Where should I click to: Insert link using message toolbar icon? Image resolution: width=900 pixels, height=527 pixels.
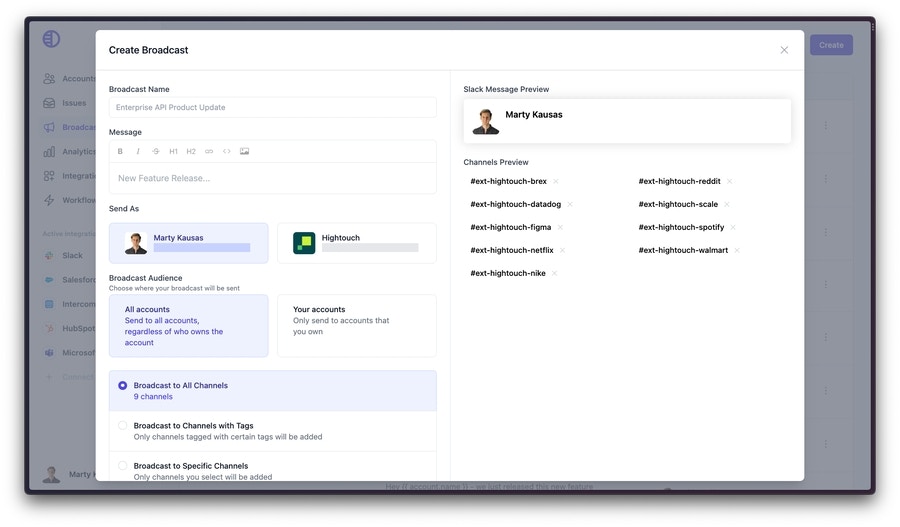point(209,152)
